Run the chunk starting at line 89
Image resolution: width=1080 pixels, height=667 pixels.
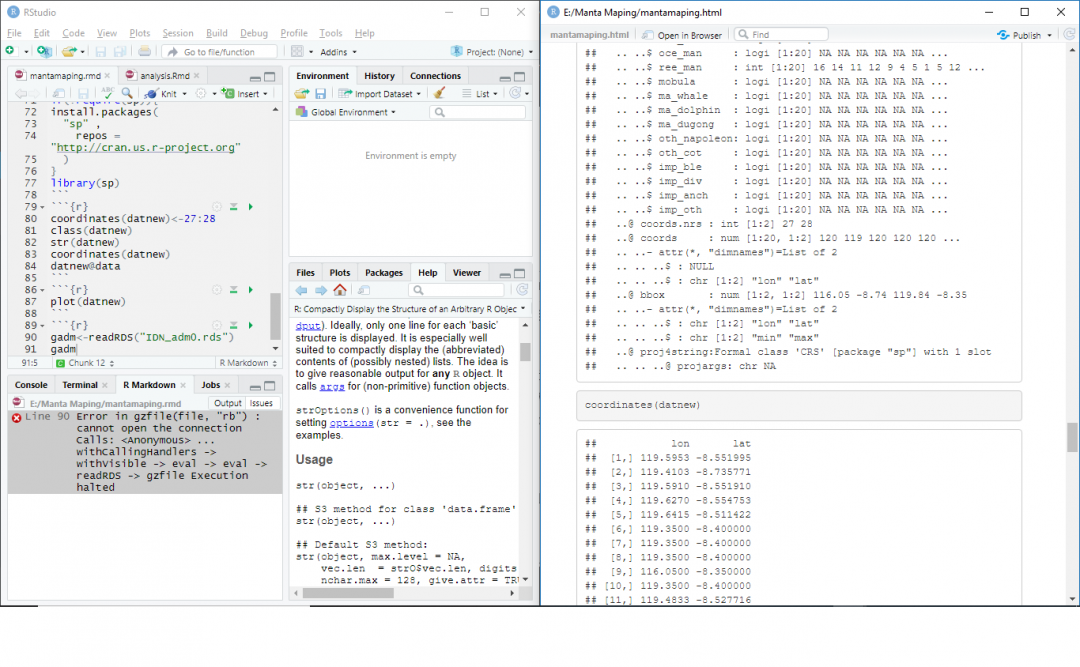point(251,325)
